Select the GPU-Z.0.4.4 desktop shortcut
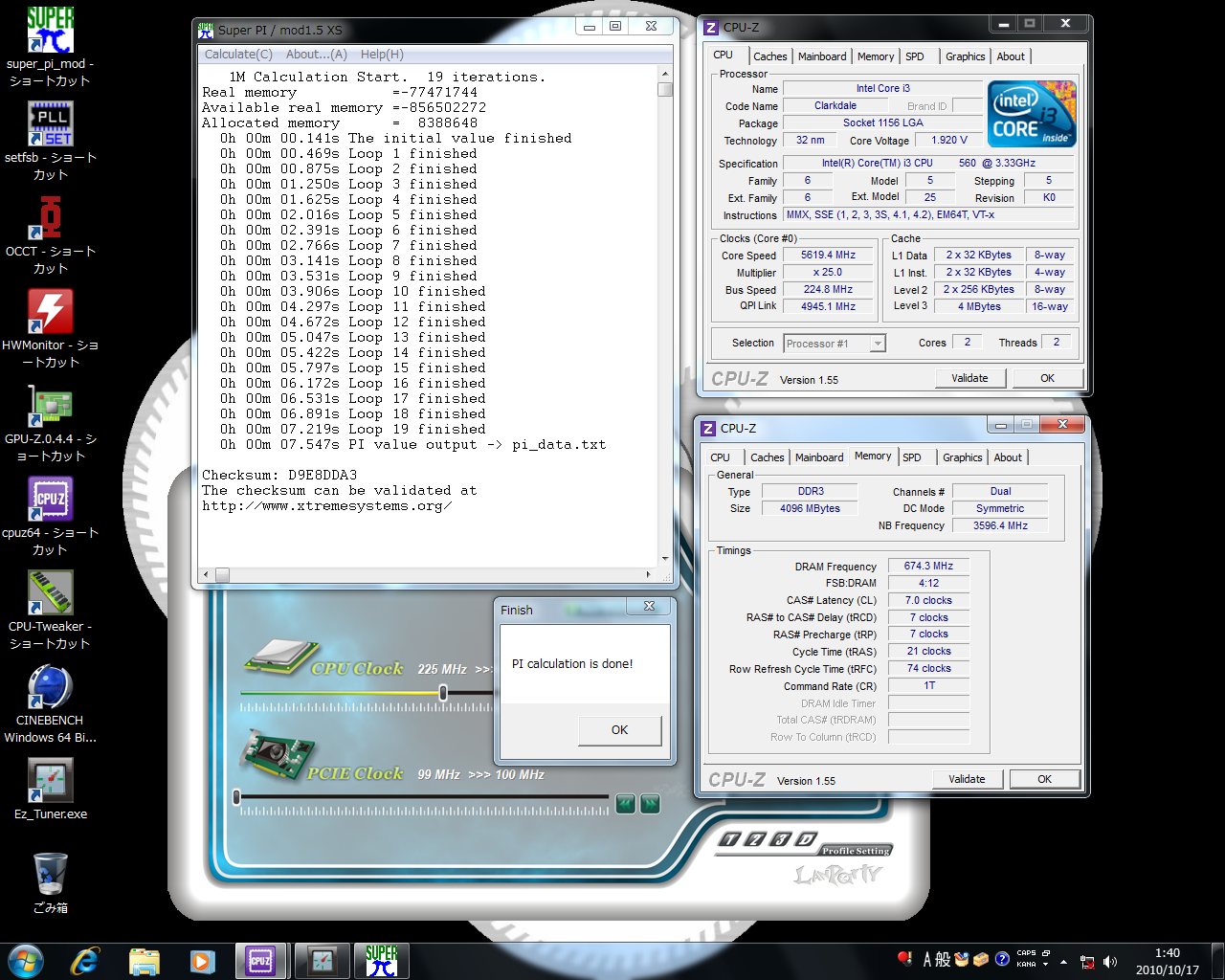 pyautogui.click(x=50, y=422)
